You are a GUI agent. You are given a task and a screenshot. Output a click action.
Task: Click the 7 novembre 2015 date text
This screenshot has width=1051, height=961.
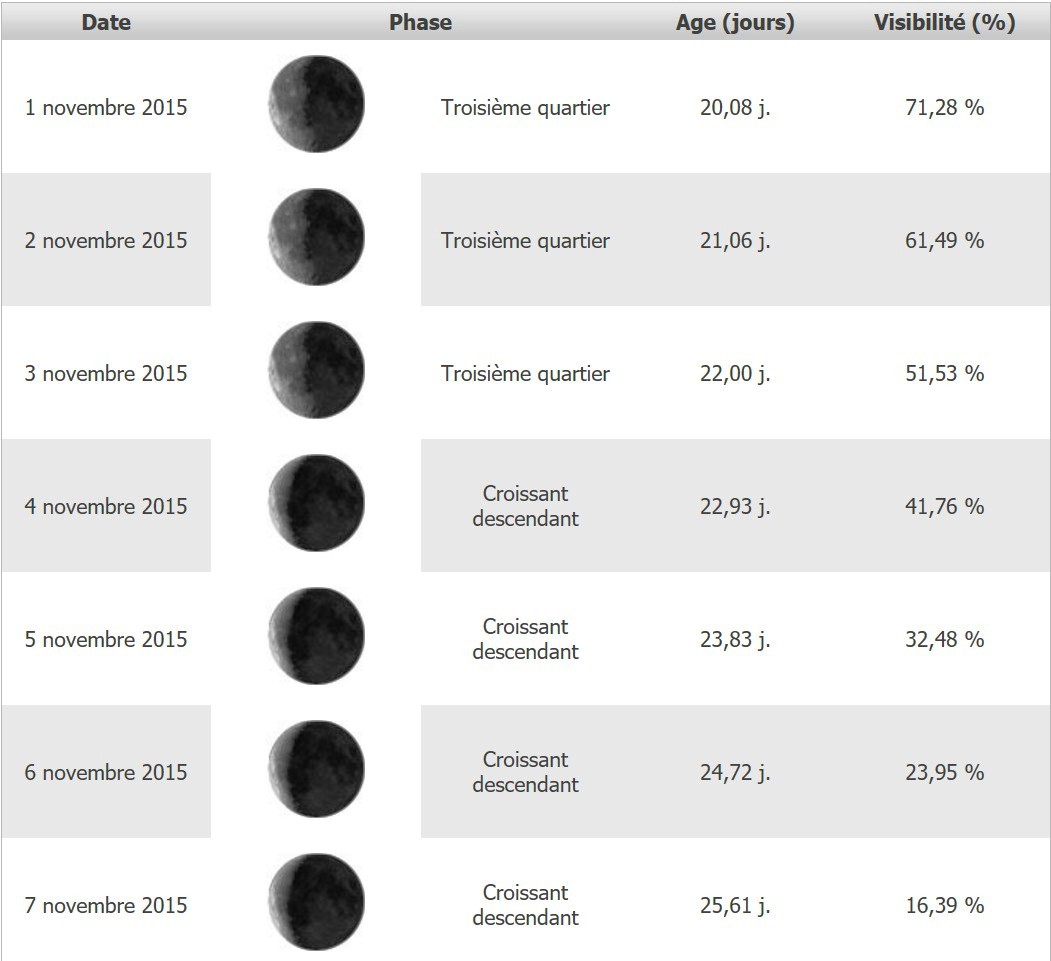[x=106, y=905]
